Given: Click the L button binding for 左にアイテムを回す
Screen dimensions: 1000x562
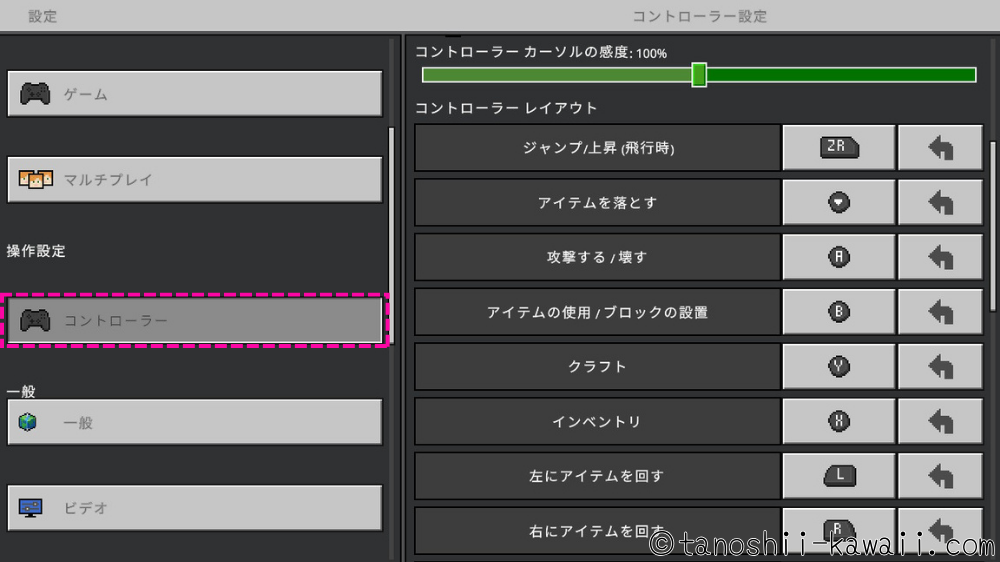Looking at the screenshot, I should pos(838,475).
